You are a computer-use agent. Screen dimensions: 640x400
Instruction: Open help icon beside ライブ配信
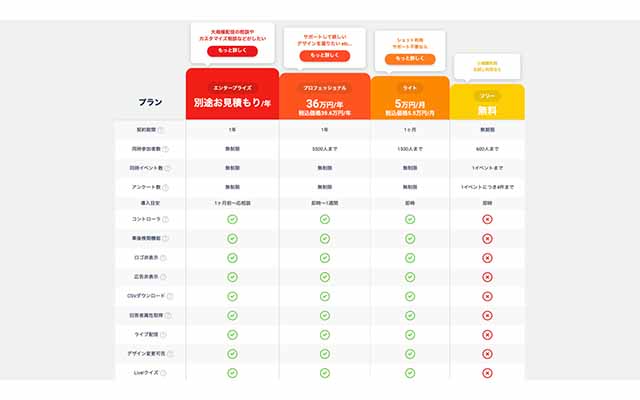click(163, 335)
